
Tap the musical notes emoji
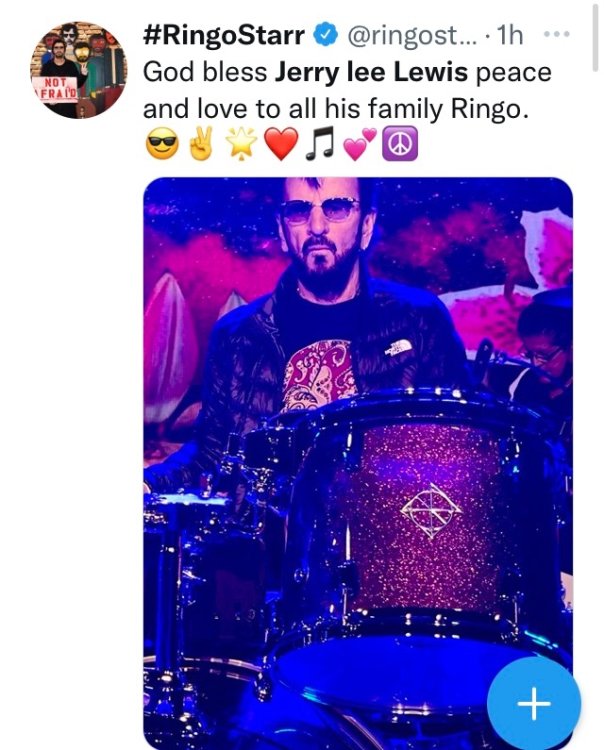coord(320,144)
